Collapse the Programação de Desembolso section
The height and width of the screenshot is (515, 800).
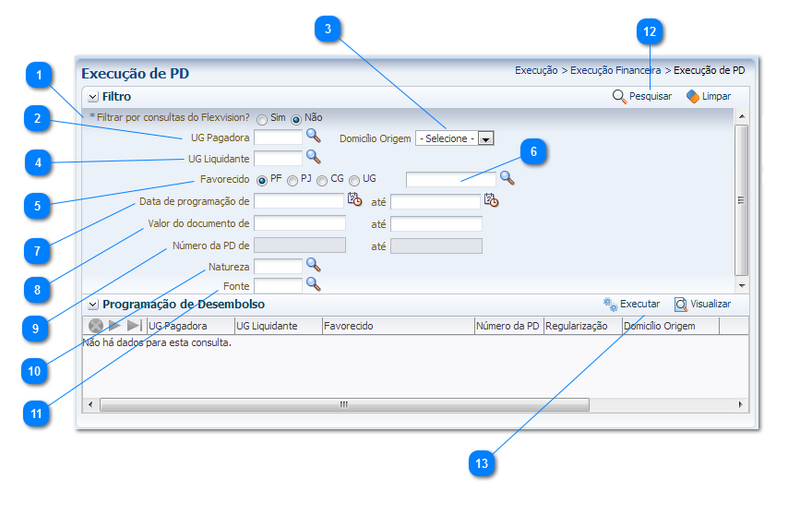pos(92,304)
